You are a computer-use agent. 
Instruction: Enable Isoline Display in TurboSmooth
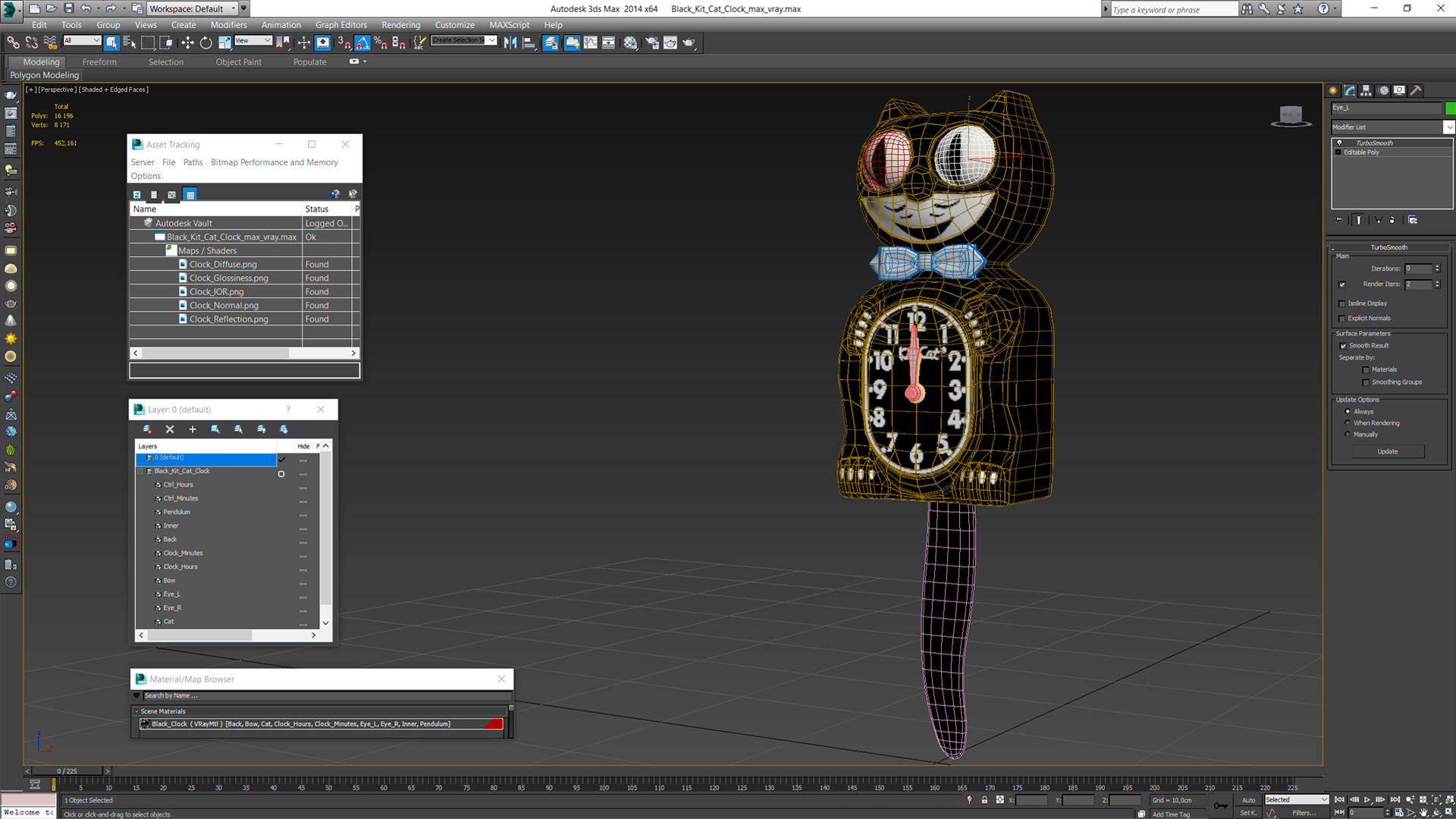pos(1343,303)
